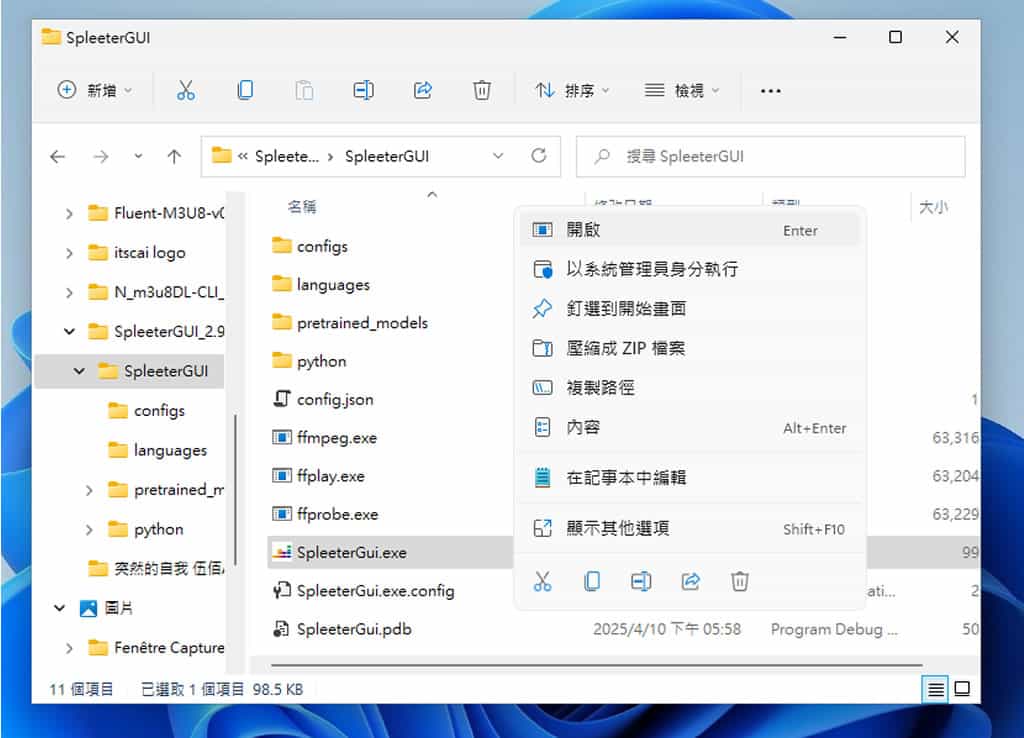The width and height of the screenshot is (1024, 738).
Task: Choose 內容 Properties in the context menu
Action: coord(690,428)
